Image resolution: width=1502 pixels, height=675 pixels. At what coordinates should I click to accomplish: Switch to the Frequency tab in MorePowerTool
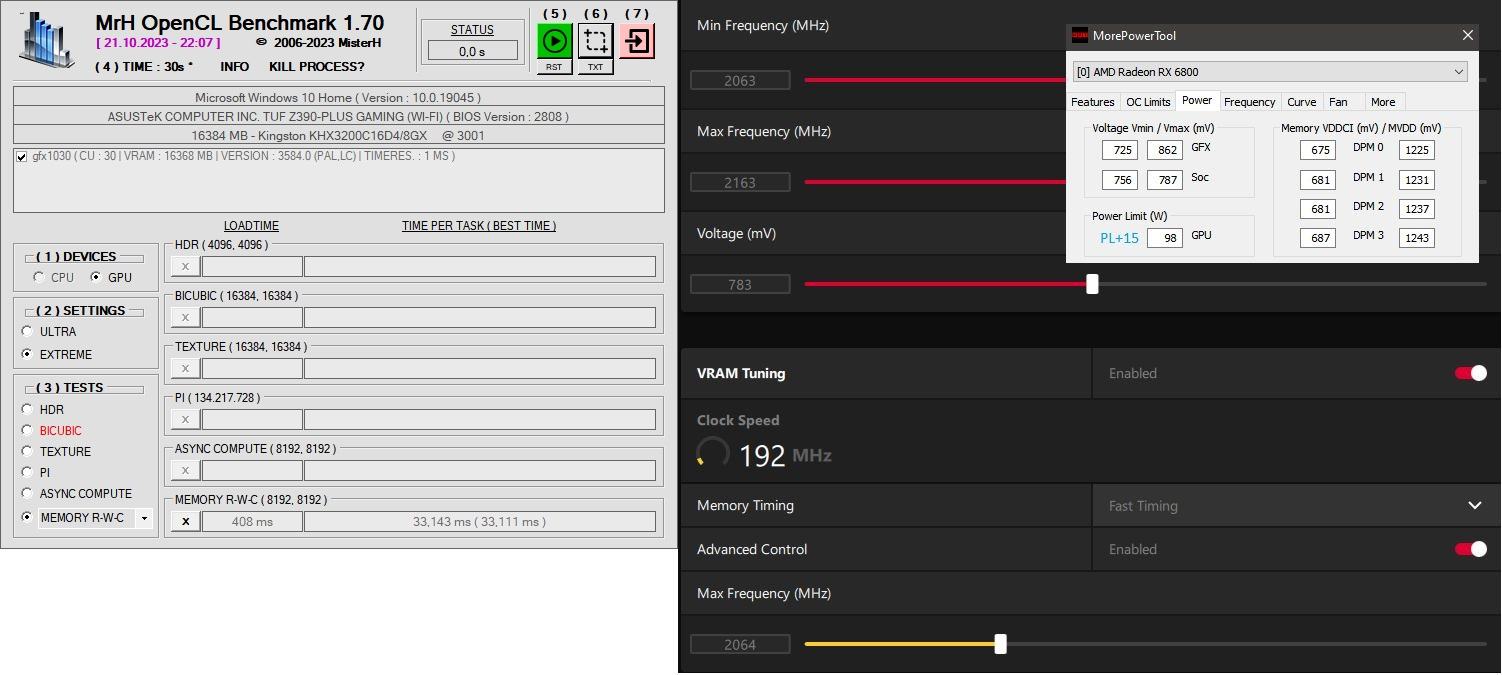pos(1249,102)
